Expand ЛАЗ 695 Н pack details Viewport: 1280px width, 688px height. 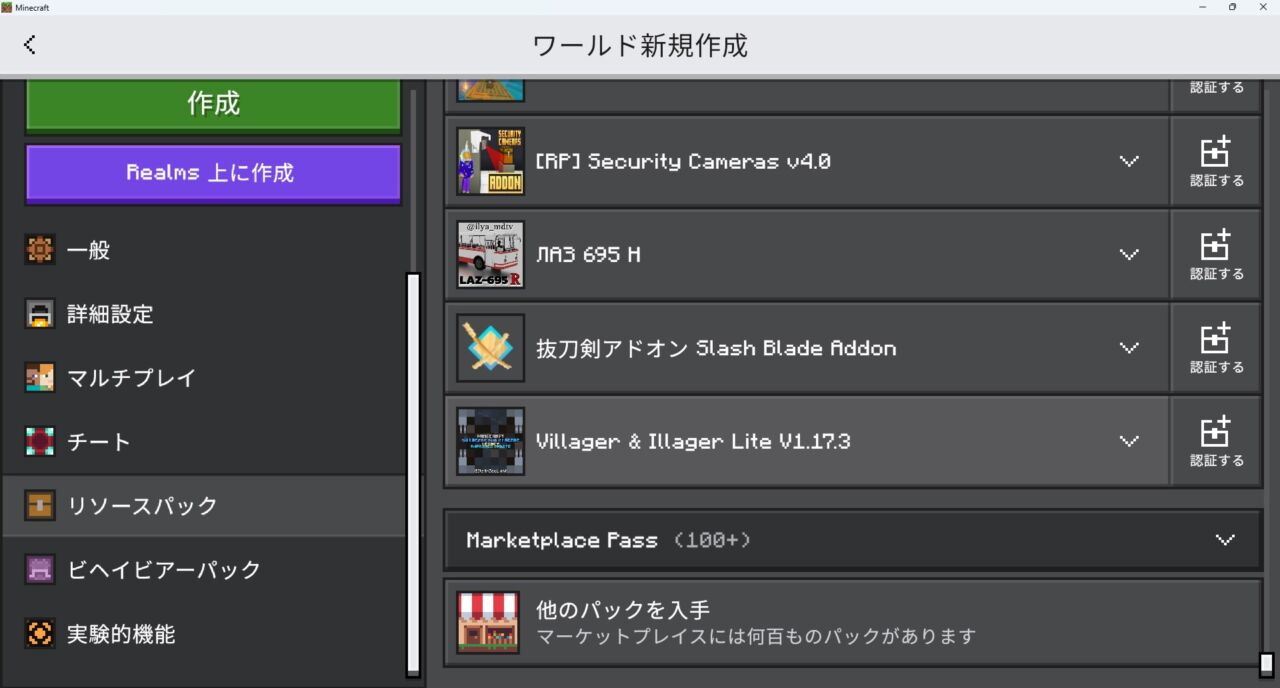[1129, 254]
